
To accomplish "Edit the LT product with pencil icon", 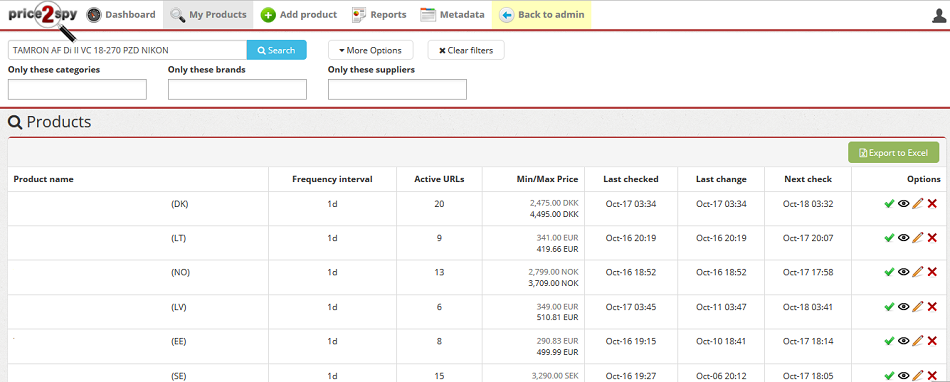I will pyautogui.click(x=918, y=238).
